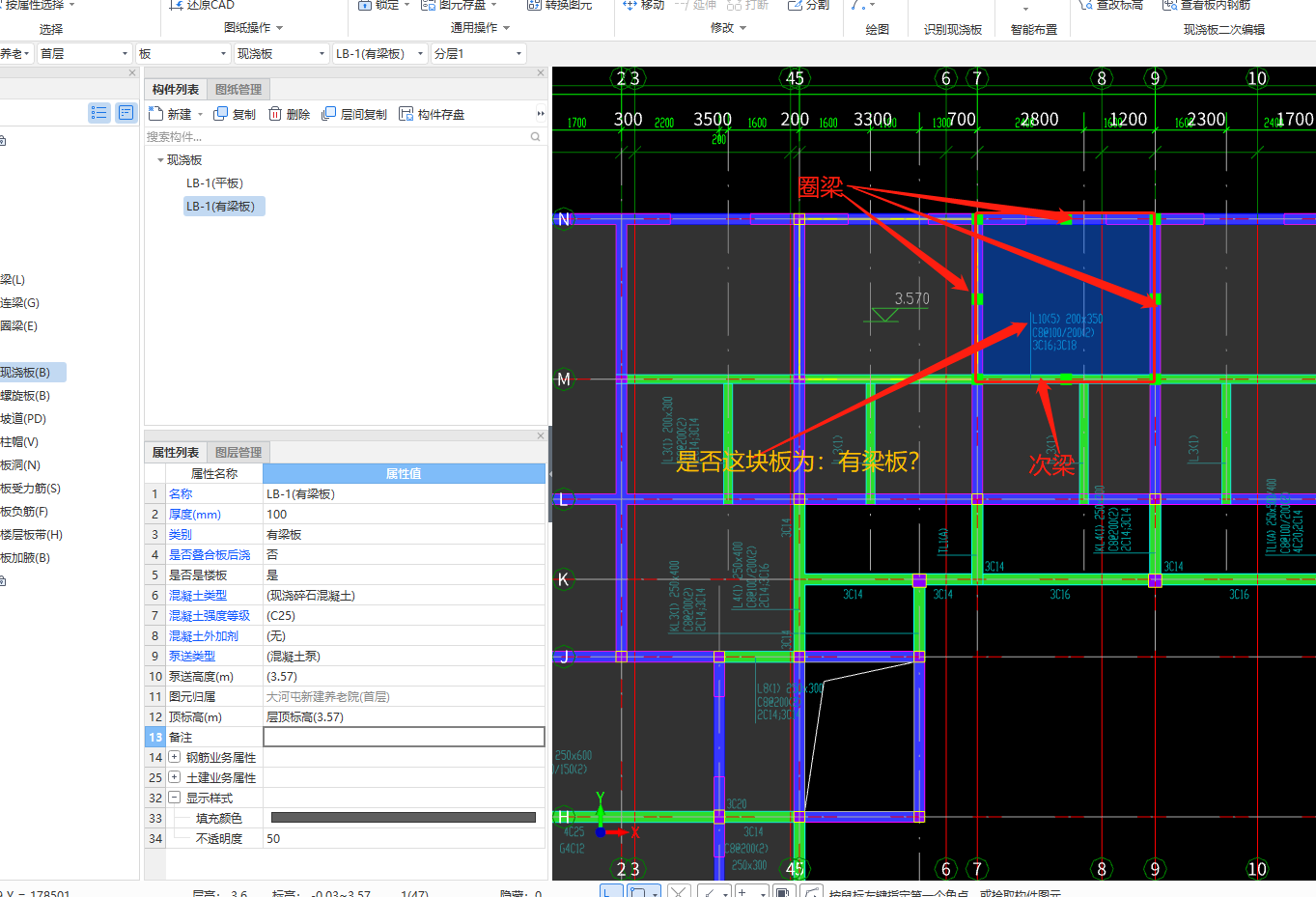
Task: Click the 厚度(mm) property link
Action: tap(195, 515)
